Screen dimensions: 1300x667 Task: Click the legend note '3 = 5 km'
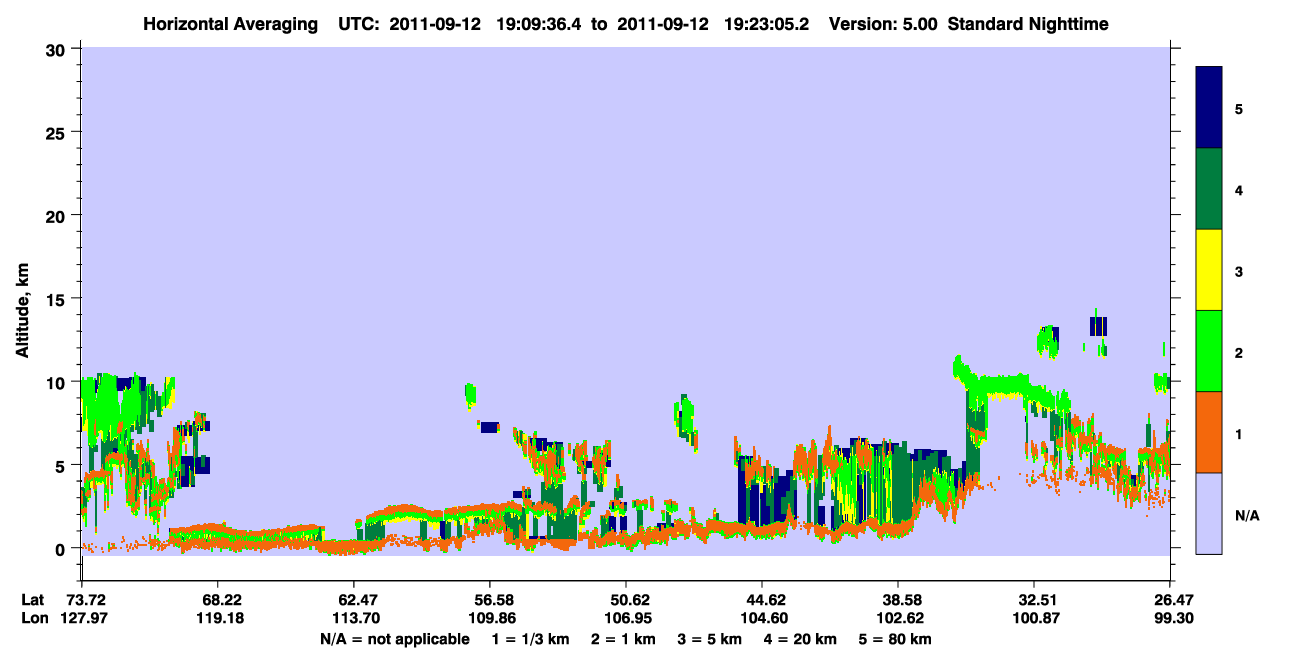coord(710,638)
